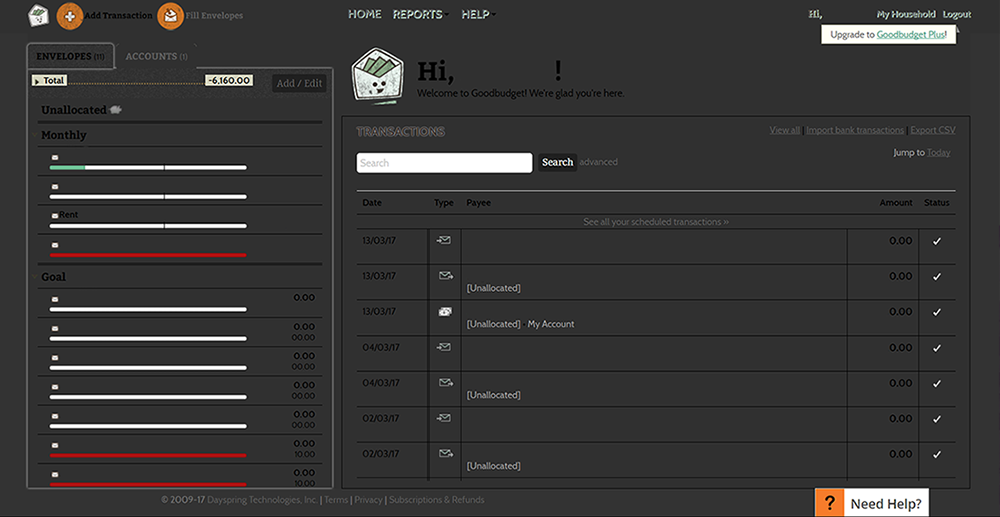The height and width of the screenshot is (517, 1000).
Task: Click the envelope icon beside Rent
Action: 55,215
